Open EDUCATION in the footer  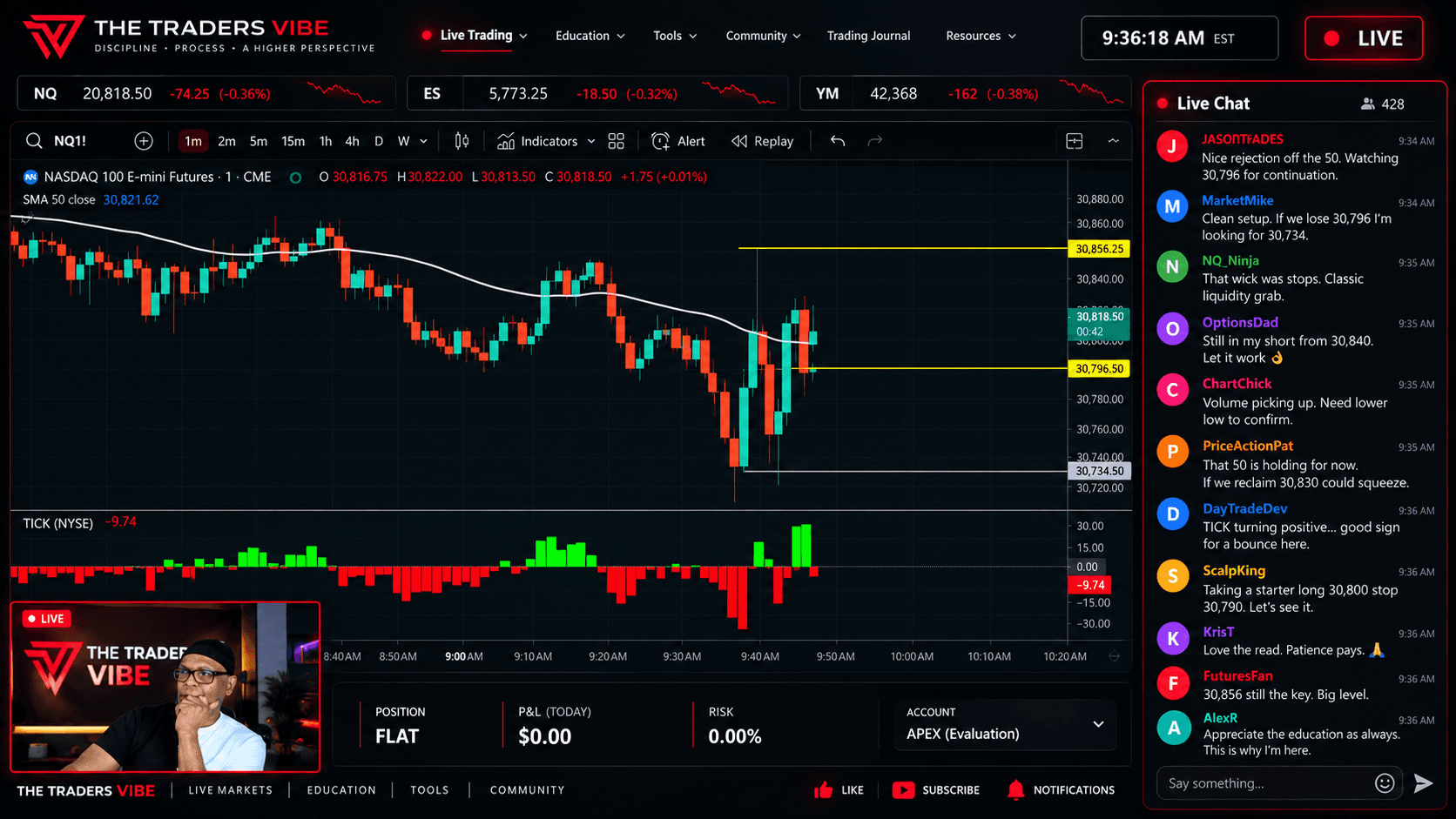click(341, 790)
